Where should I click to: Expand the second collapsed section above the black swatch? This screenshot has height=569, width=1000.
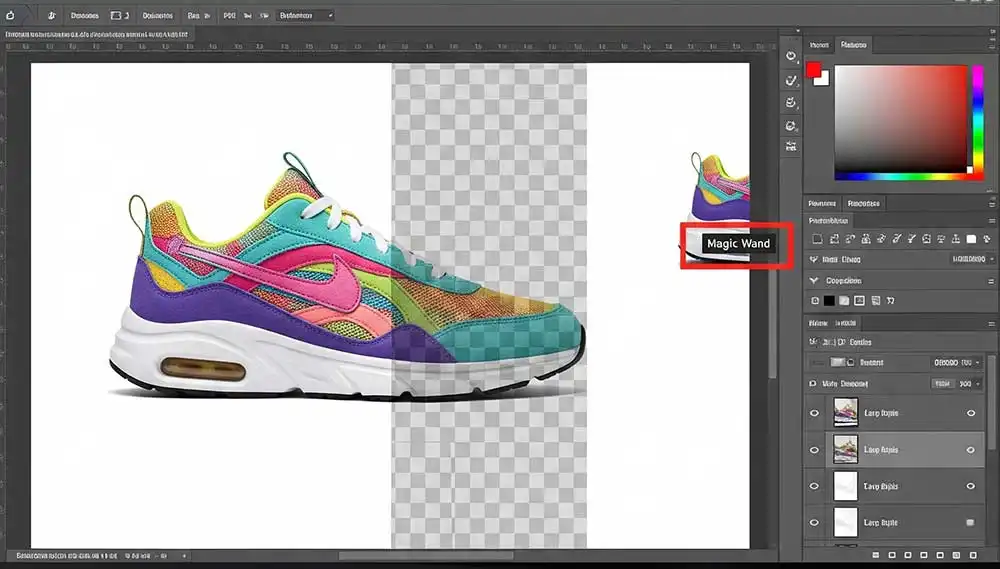813,281
